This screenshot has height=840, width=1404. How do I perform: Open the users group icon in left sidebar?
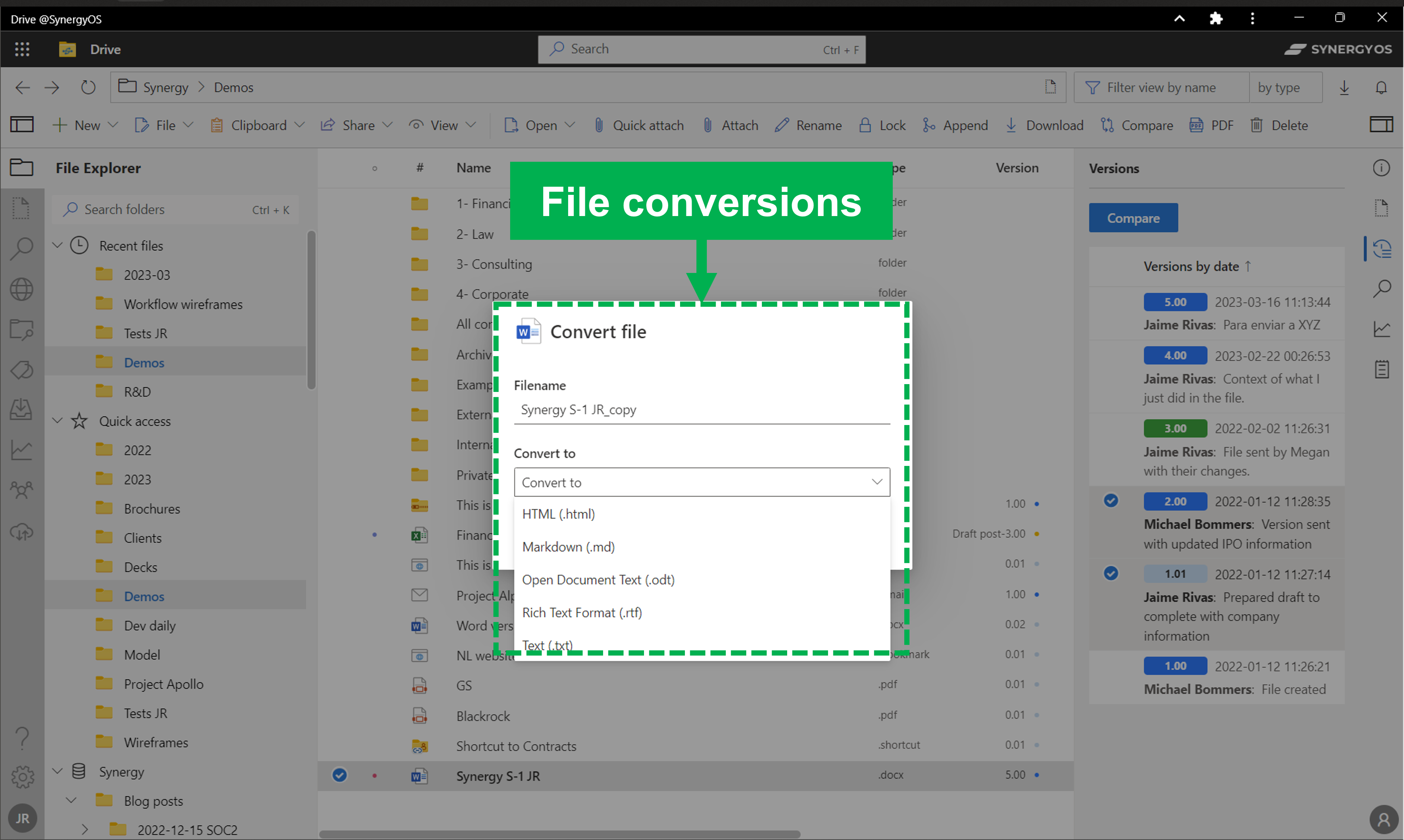tap(22, 490)
